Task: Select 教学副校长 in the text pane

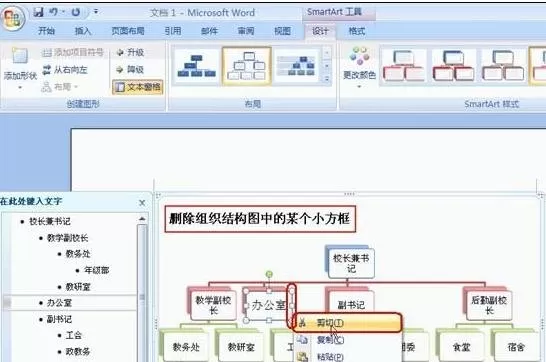Action: [x=68, y=238]
